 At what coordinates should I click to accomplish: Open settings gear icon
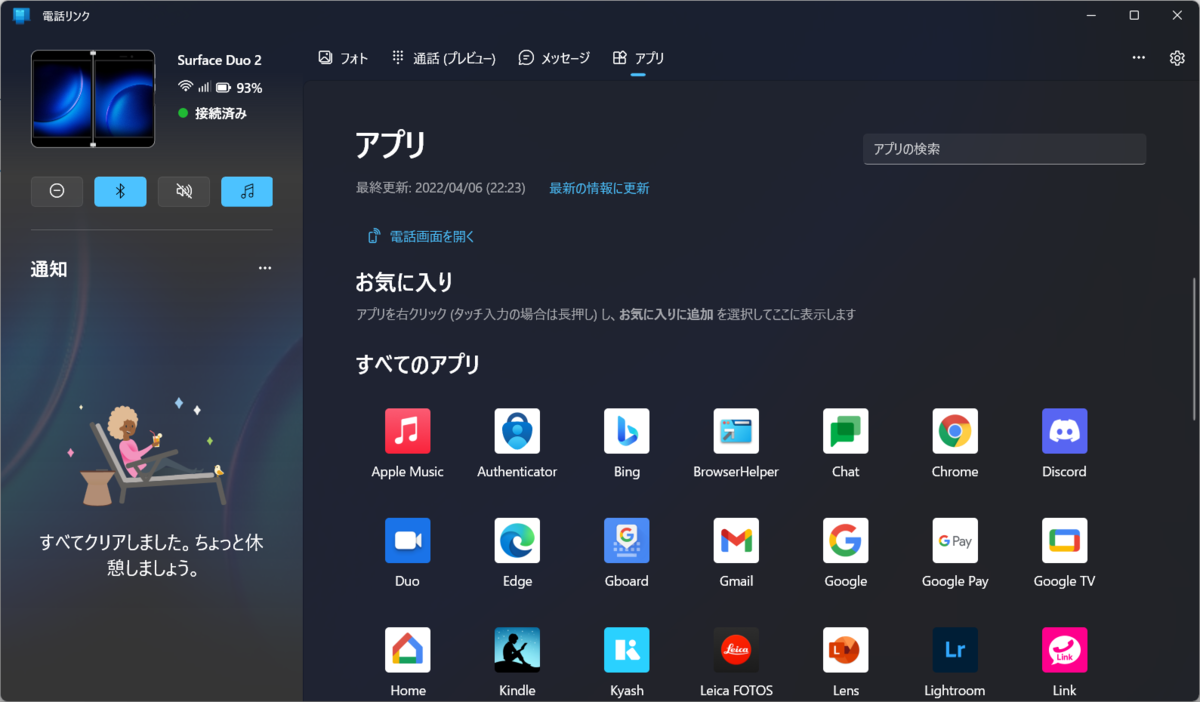click(x=1177, y=58)
